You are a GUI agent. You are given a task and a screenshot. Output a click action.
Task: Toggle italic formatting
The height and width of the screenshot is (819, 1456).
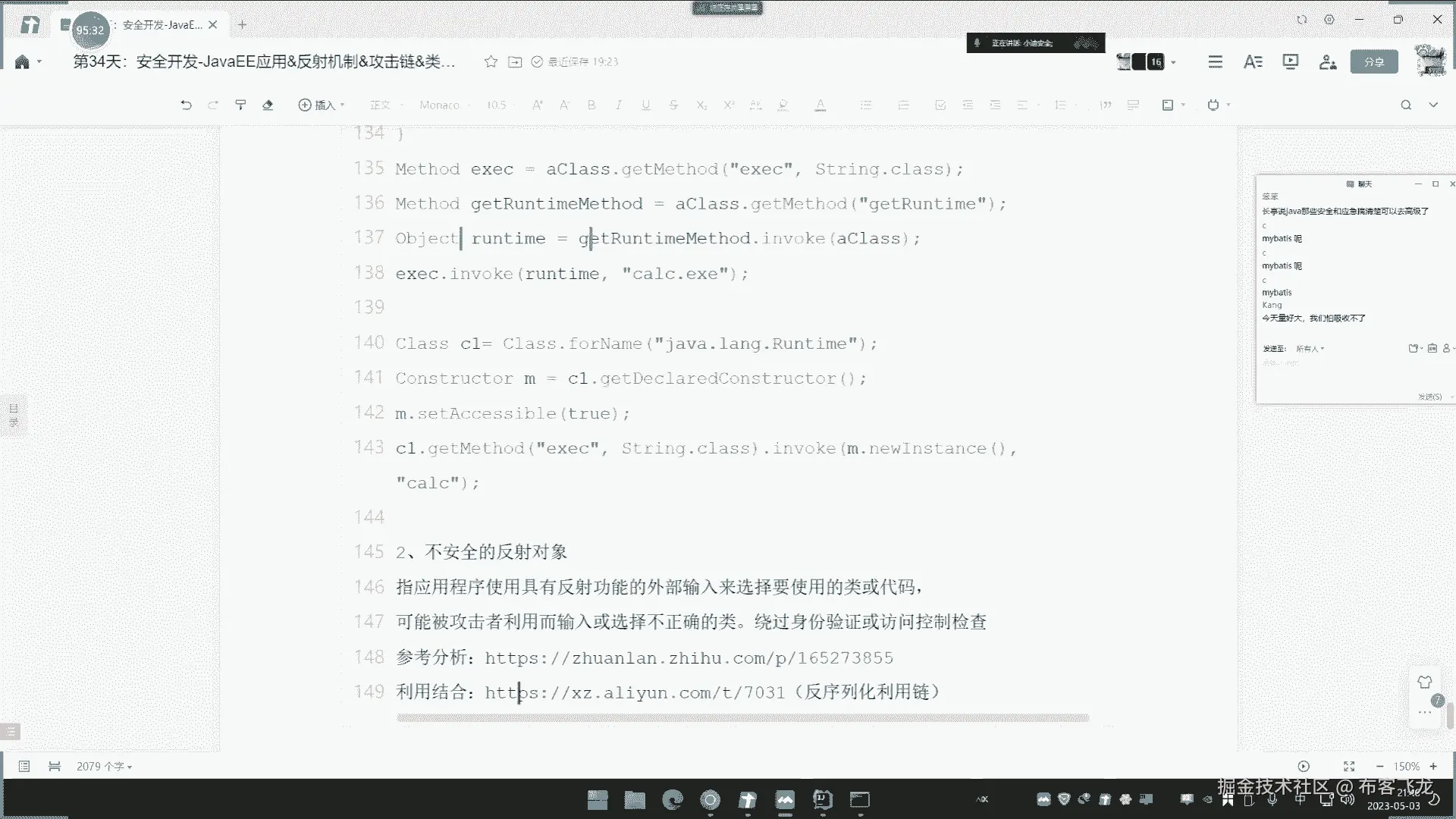coord(619,105)
